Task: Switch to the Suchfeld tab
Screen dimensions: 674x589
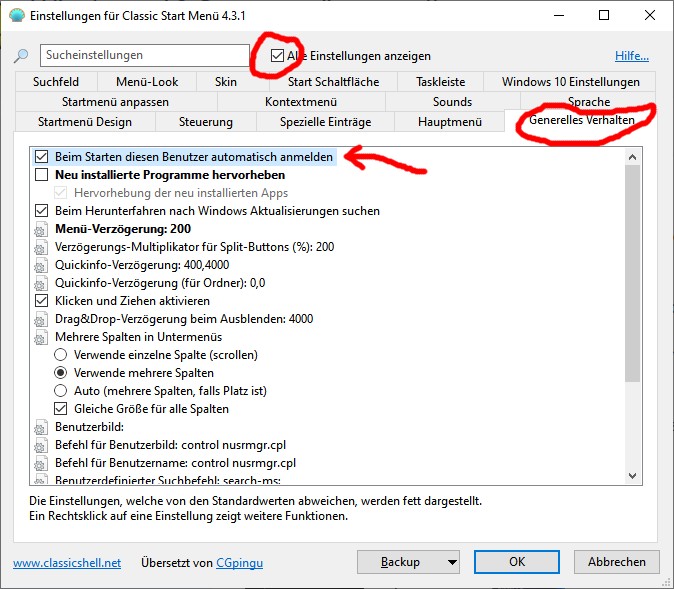Action: pyautogui.click(x=56, y=82)
